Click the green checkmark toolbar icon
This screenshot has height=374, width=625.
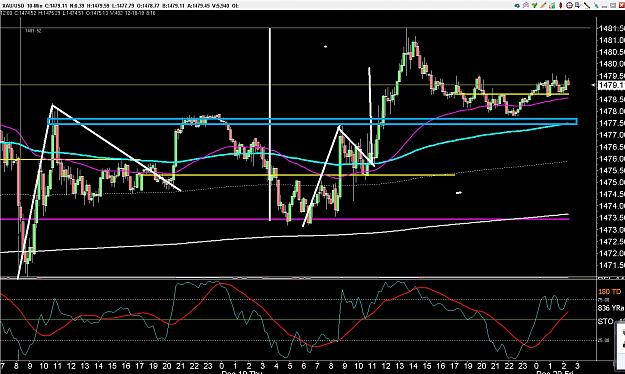[x=535, y=5]
